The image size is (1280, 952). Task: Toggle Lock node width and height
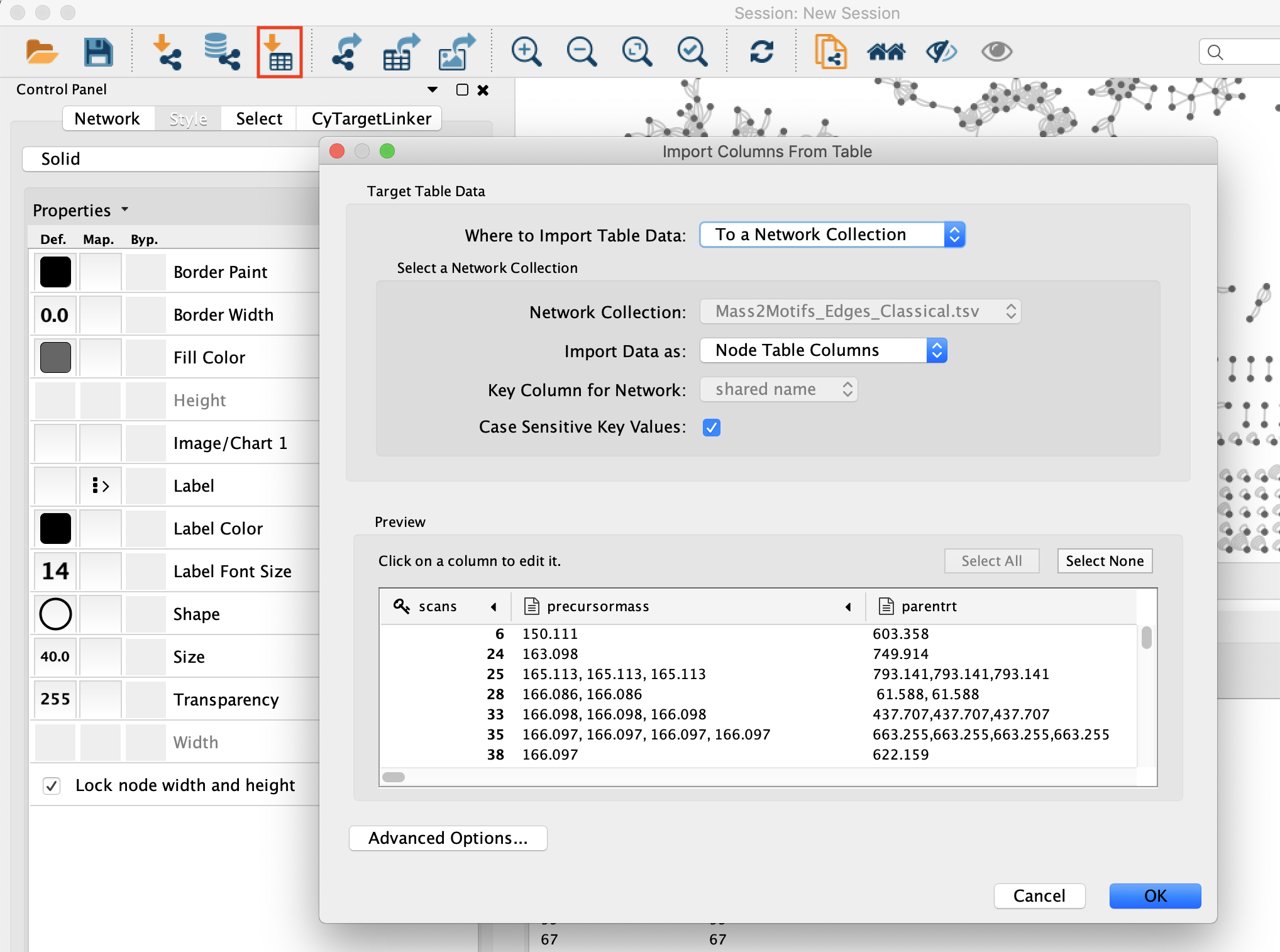(52, 785)
